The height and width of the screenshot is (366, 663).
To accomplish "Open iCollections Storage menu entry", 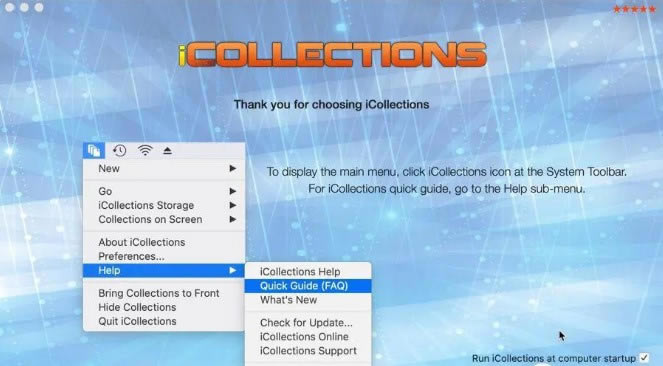I will tap(164, 205).
